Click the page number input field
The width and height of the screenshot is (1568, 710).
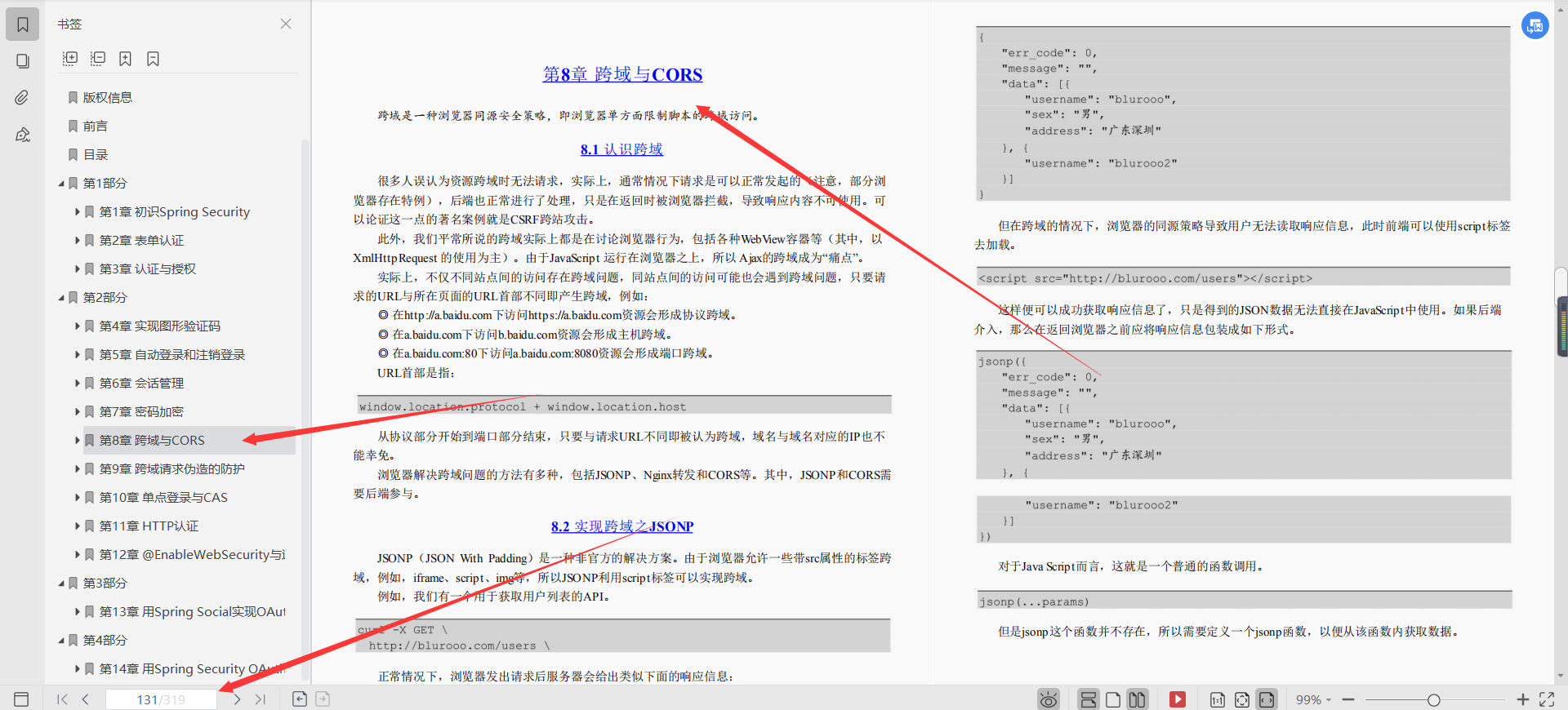(161, 699)
